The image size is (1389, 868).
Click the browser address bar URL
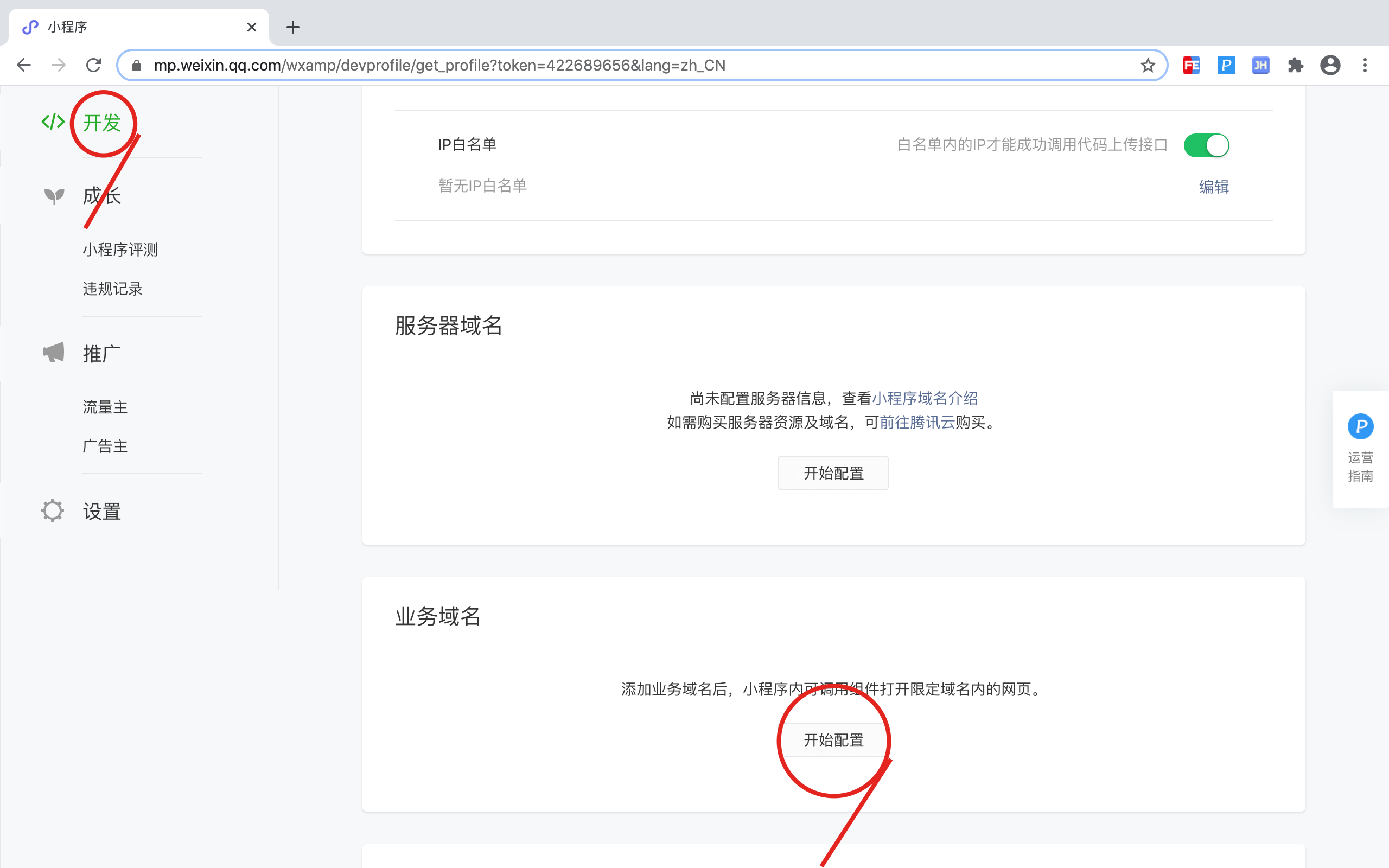439,66
